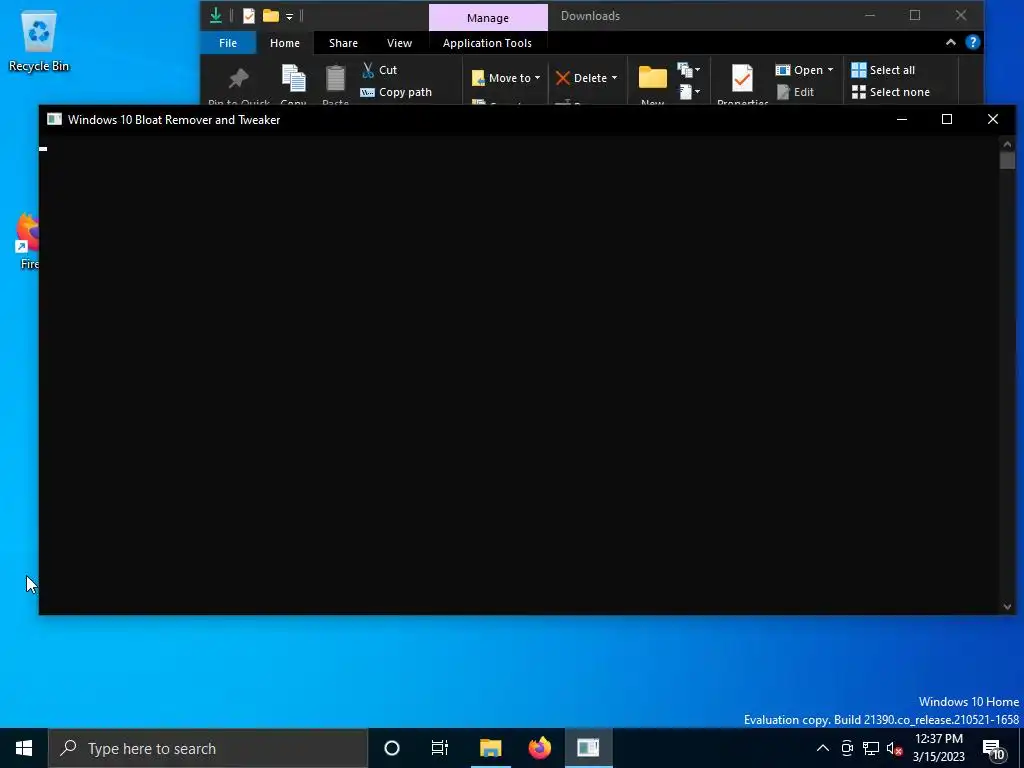Open the New item dropdown icon
The width and height of the screenshot is (1024, 768).
pos(689,70)
